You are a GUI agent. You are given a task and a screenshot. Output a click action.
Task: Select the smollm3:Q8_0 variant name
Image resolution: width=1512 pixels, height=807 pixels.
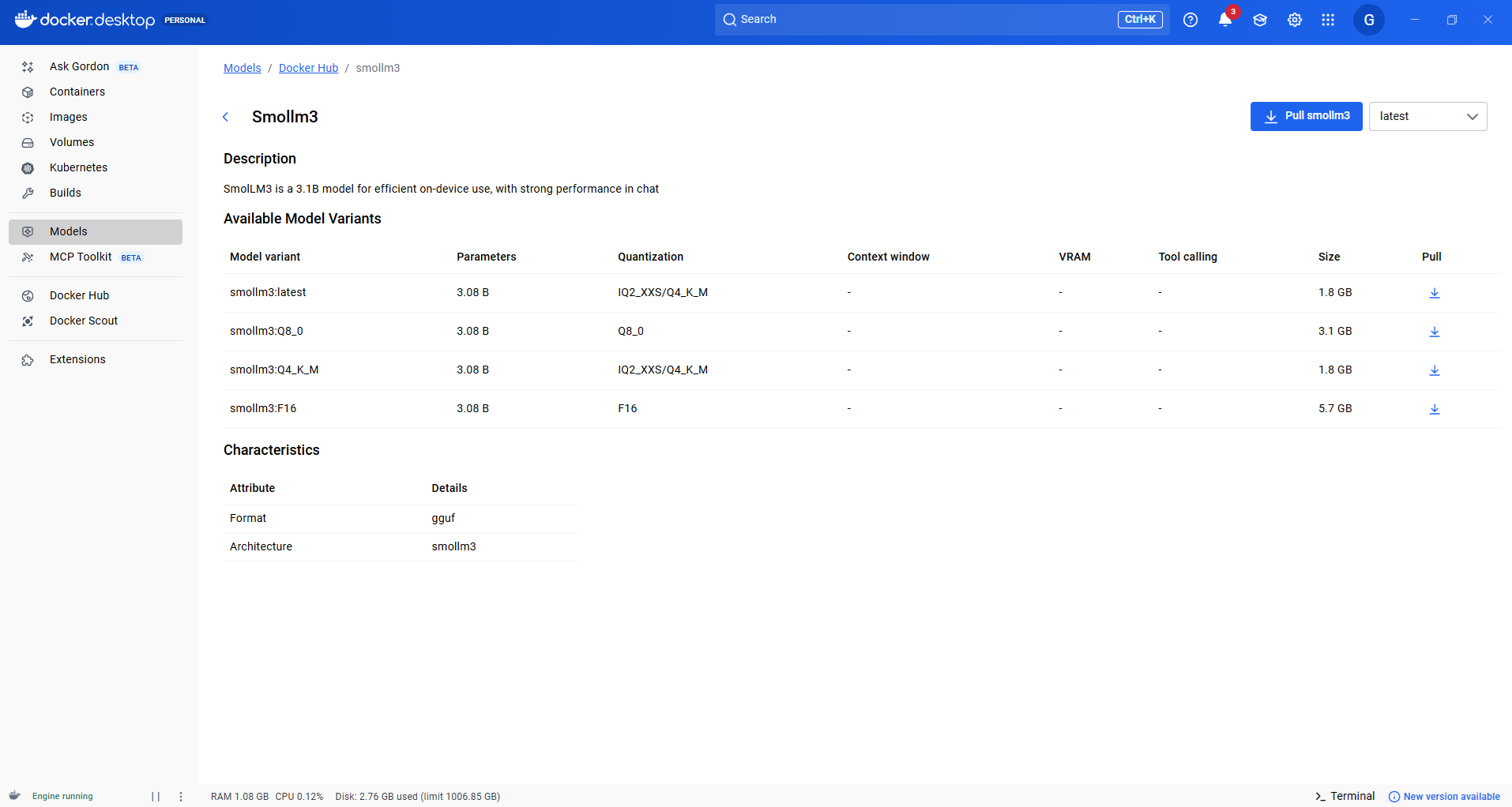click(266, 331)
